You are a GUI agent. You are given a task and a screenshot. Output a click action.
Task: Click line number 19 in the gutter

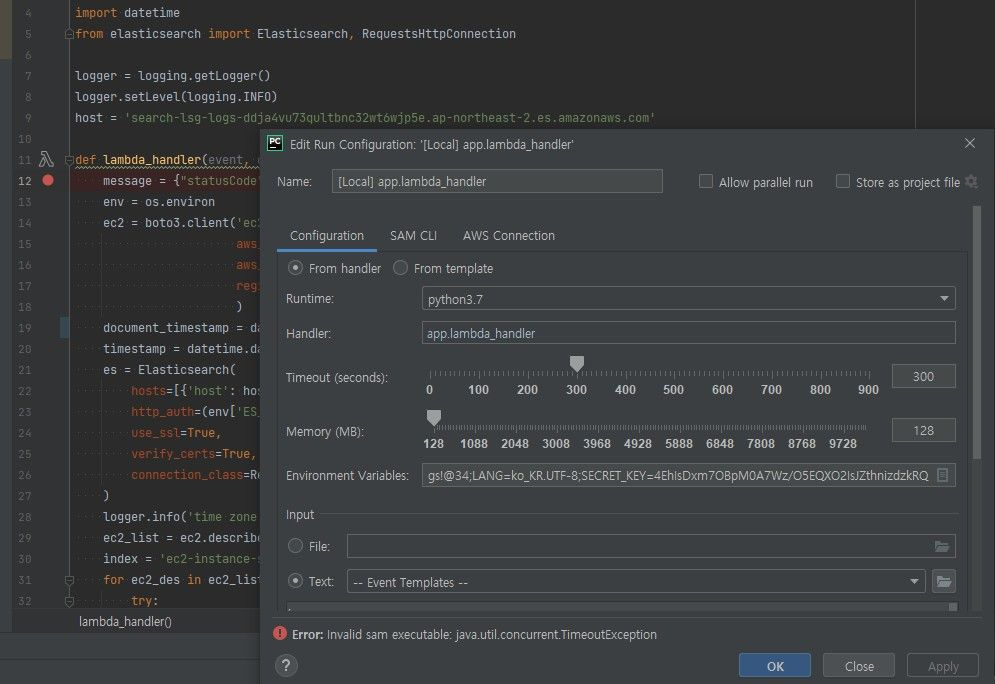point(25,328)
